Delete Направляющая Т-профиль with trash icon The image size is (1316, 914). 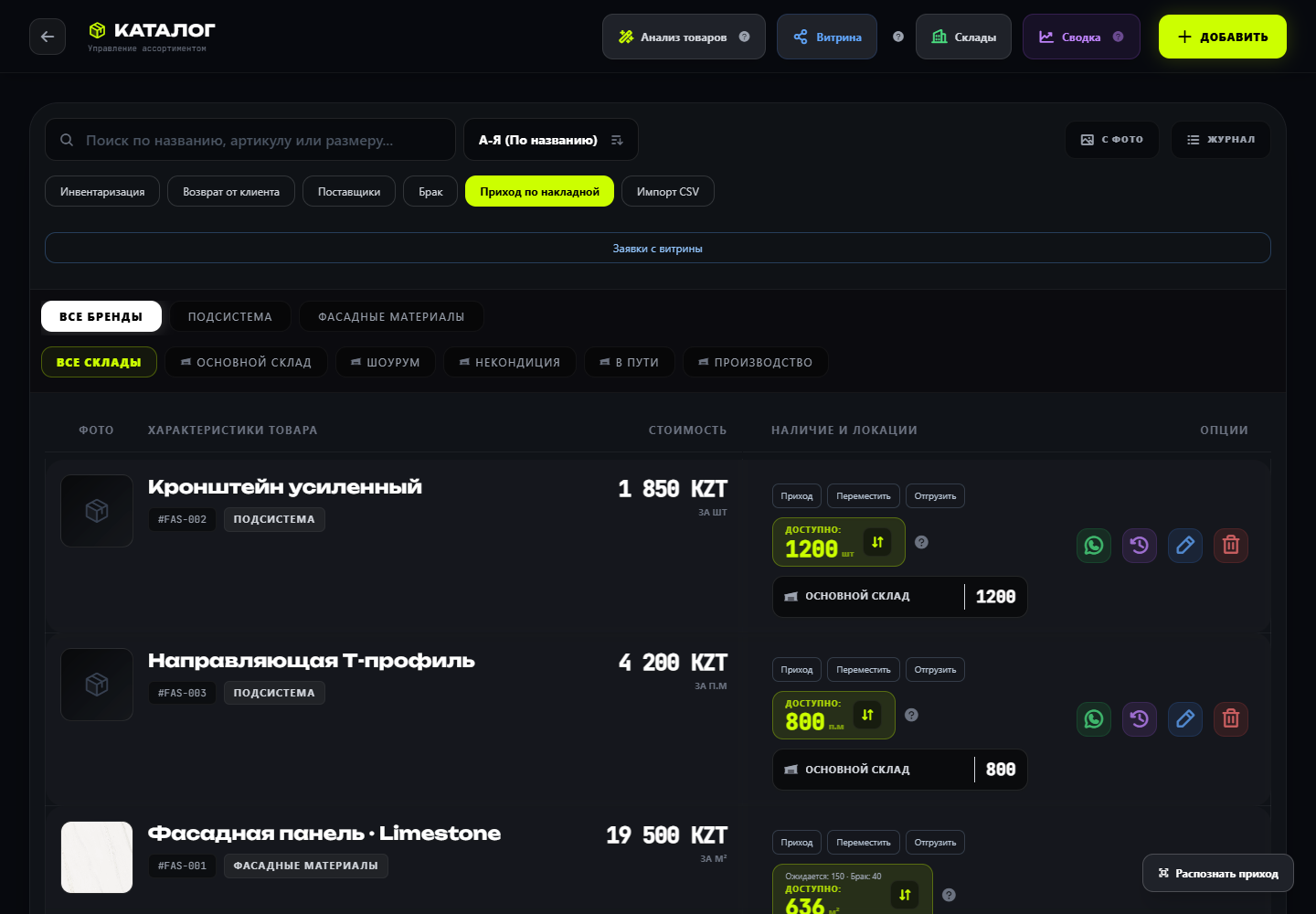click(x=1231, y=719)
